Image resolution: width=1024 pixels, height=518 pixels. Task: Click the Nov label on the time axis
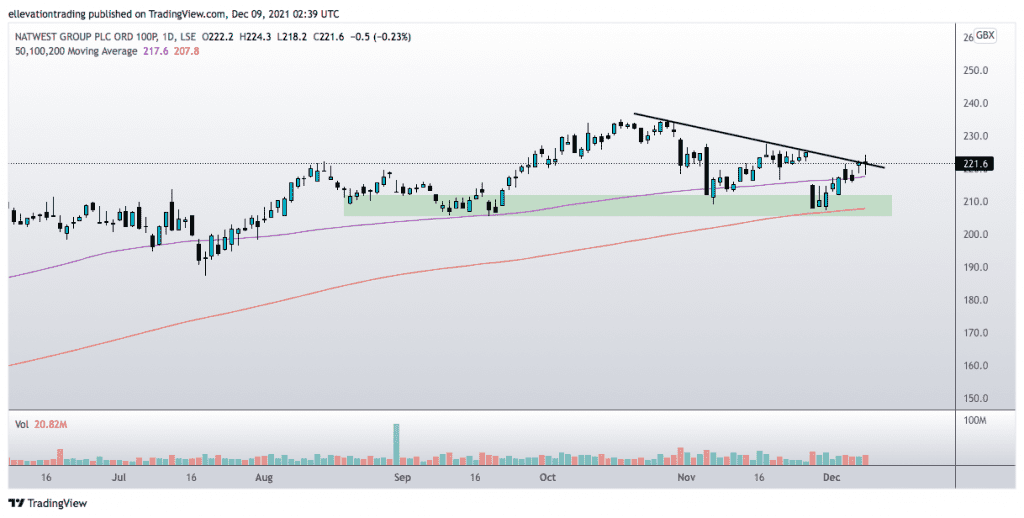pos(686,478)
